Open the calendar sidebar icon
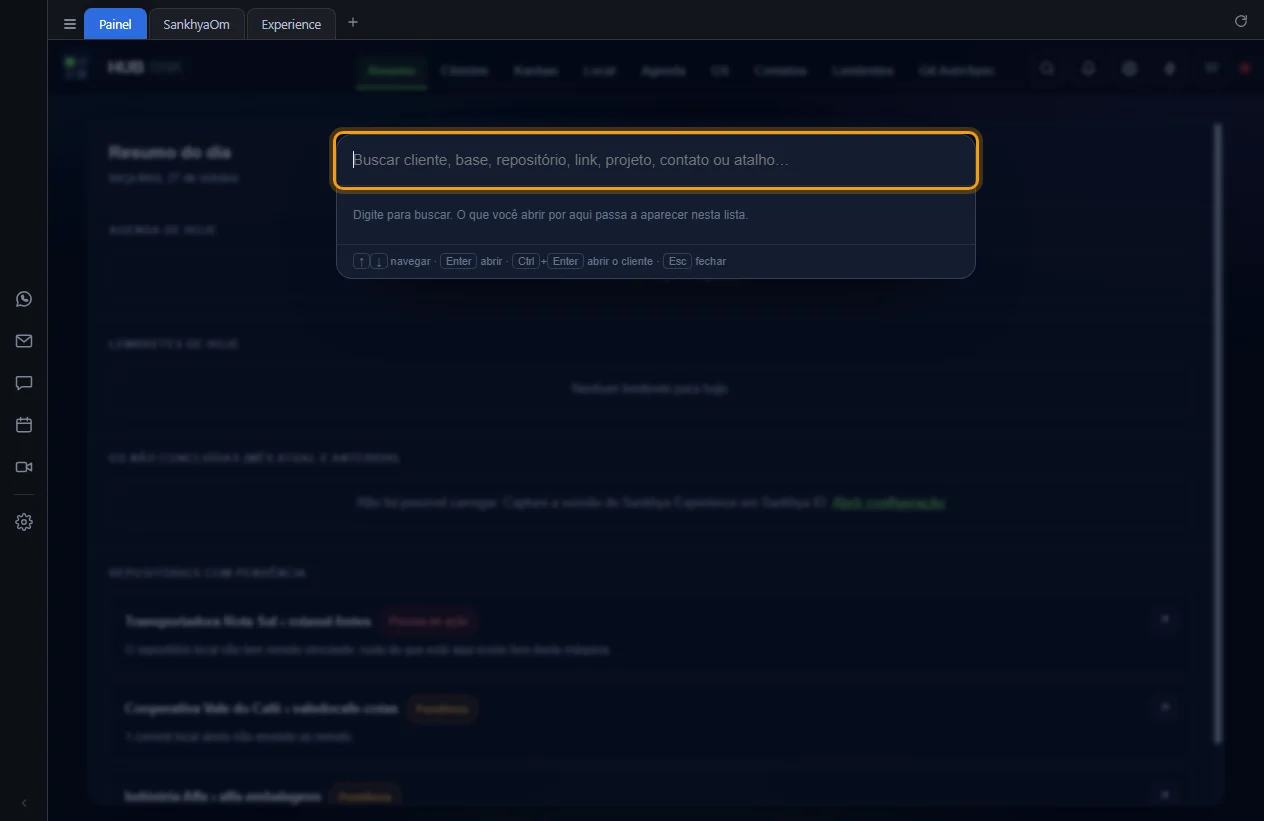 coord(24,425)
